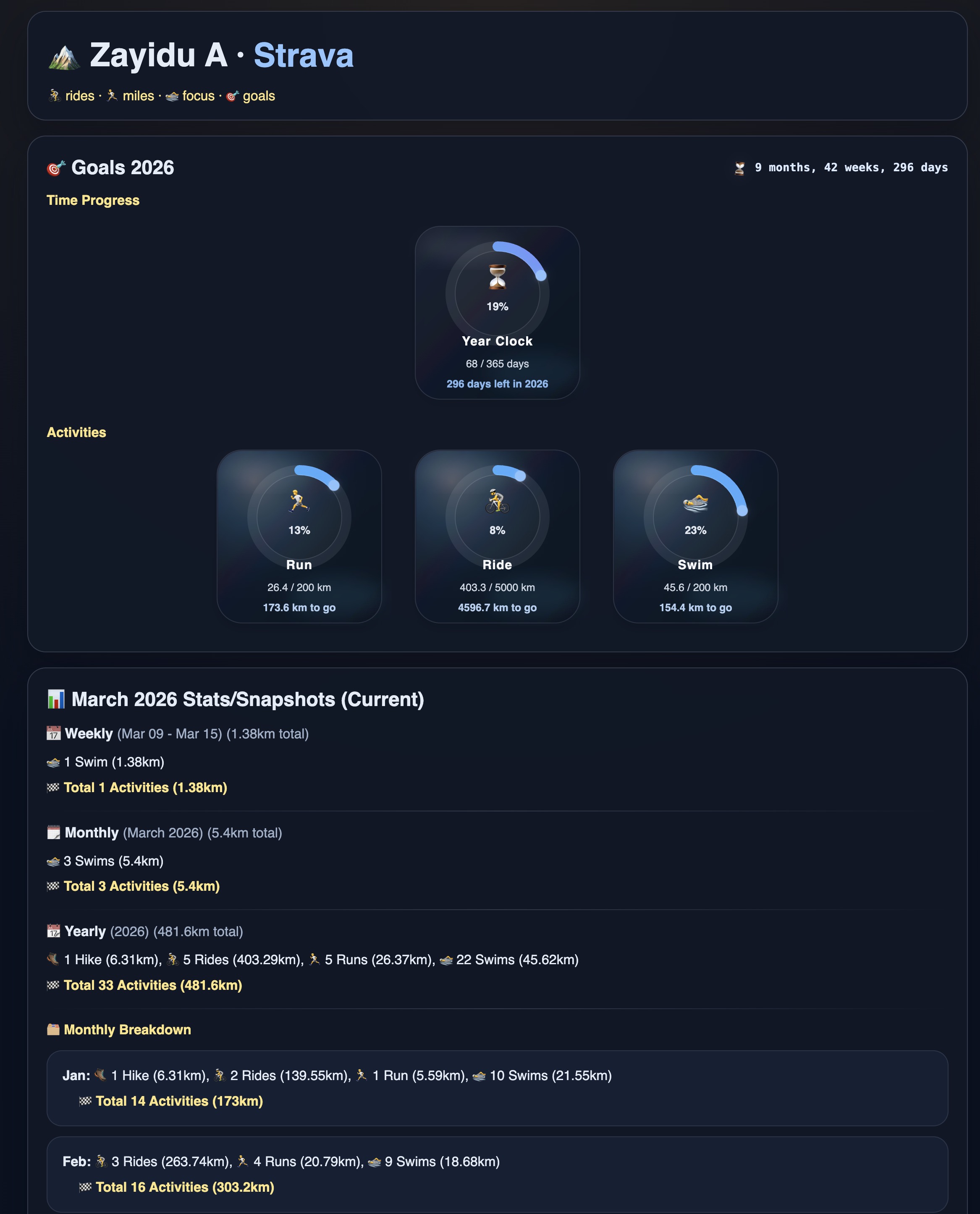The image size is (980, 1214).
Task: Click the Feb monthly breakdown card
Action: [x=497, y=1175]
